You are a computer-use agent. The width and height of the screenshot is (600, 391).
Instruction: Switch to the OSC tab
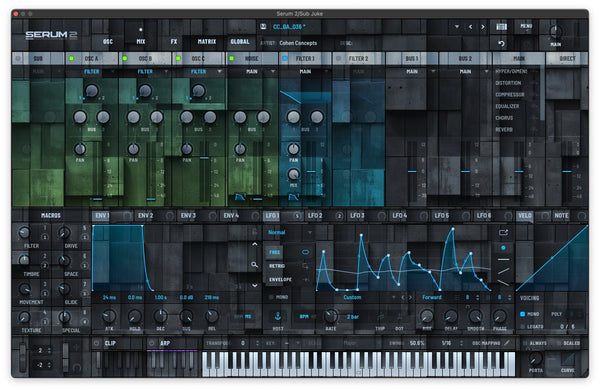[x=108, y=41]
